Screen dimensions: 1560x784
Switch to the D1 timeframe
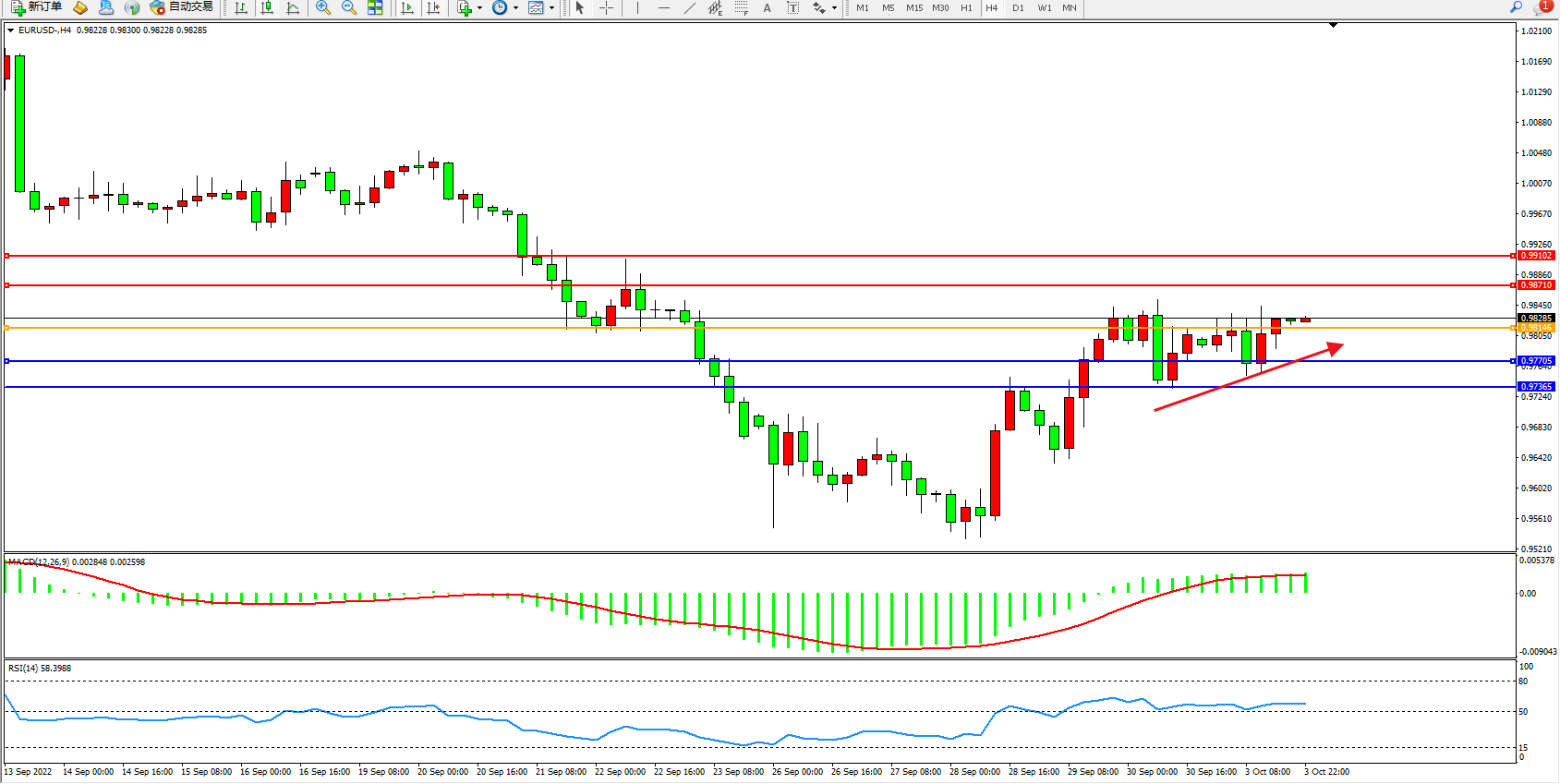point(1018,7)
